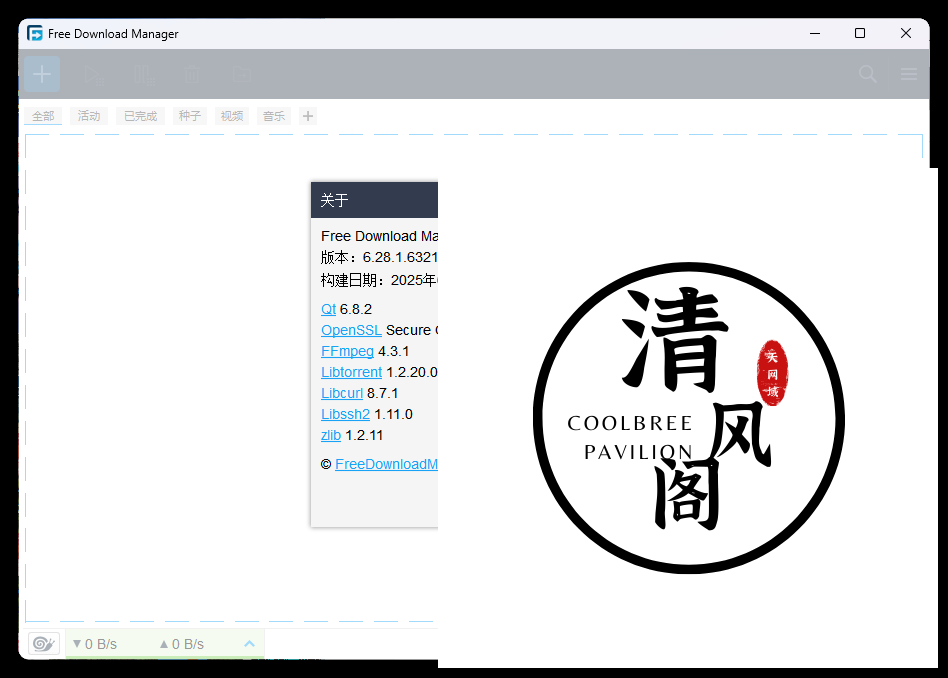Expand the speed panel chevron arrow

(x=249, y=644)
